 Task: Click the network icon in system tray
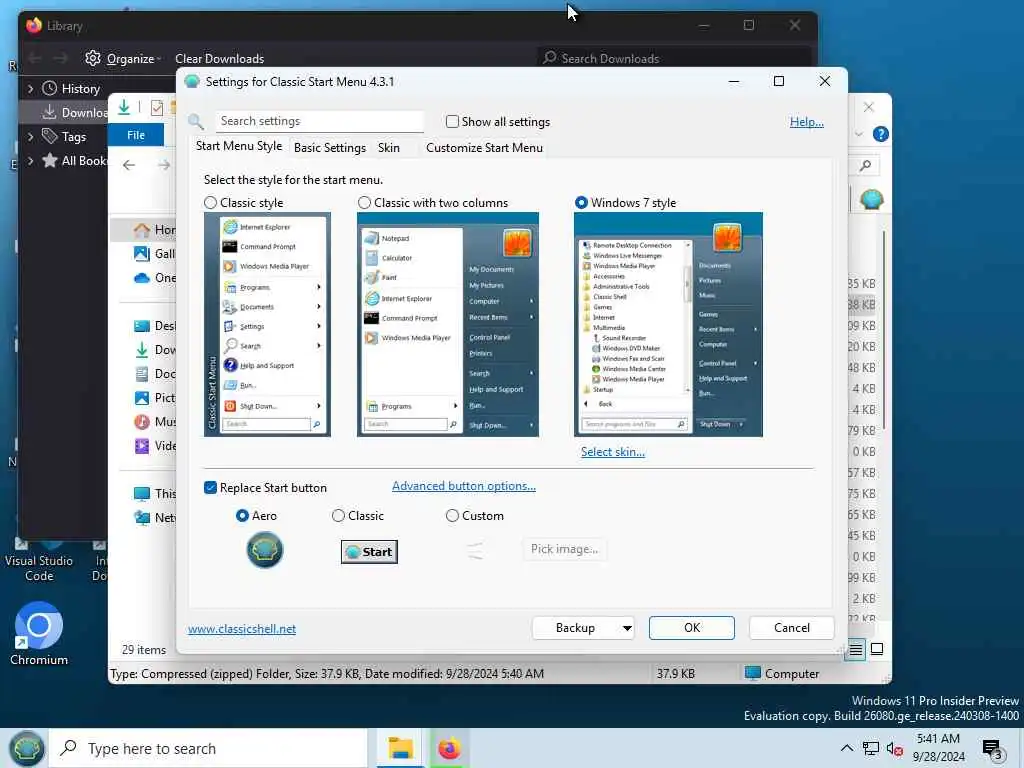(x=871, y=748)
